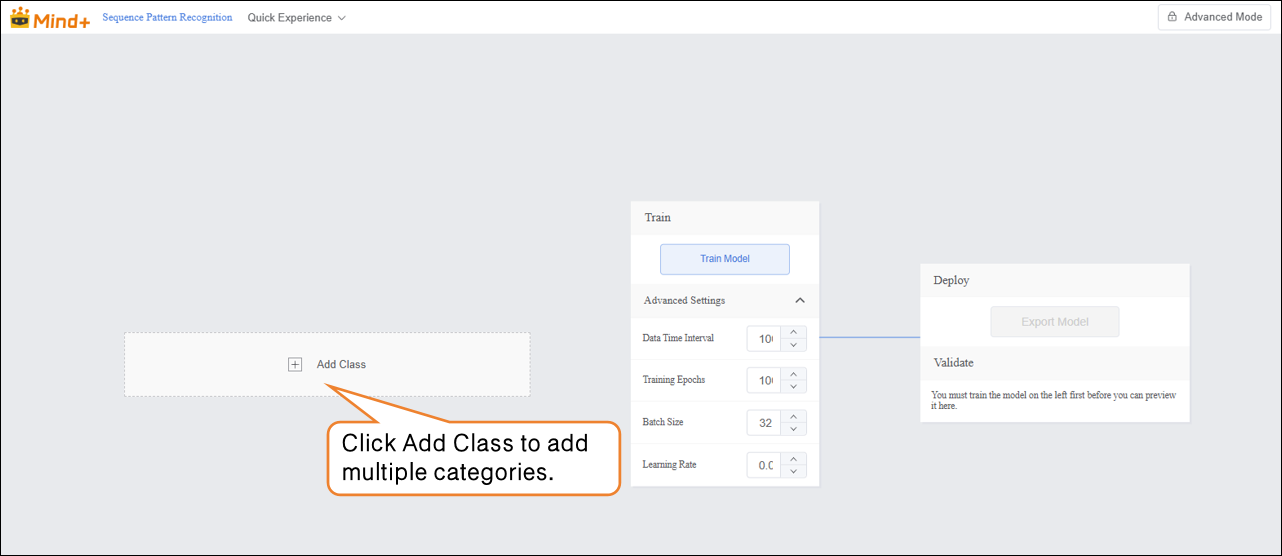The height and width of the screenshot is (556, 1282).
Task: Decrement the Training Epochs value
Action: point(792,387)
